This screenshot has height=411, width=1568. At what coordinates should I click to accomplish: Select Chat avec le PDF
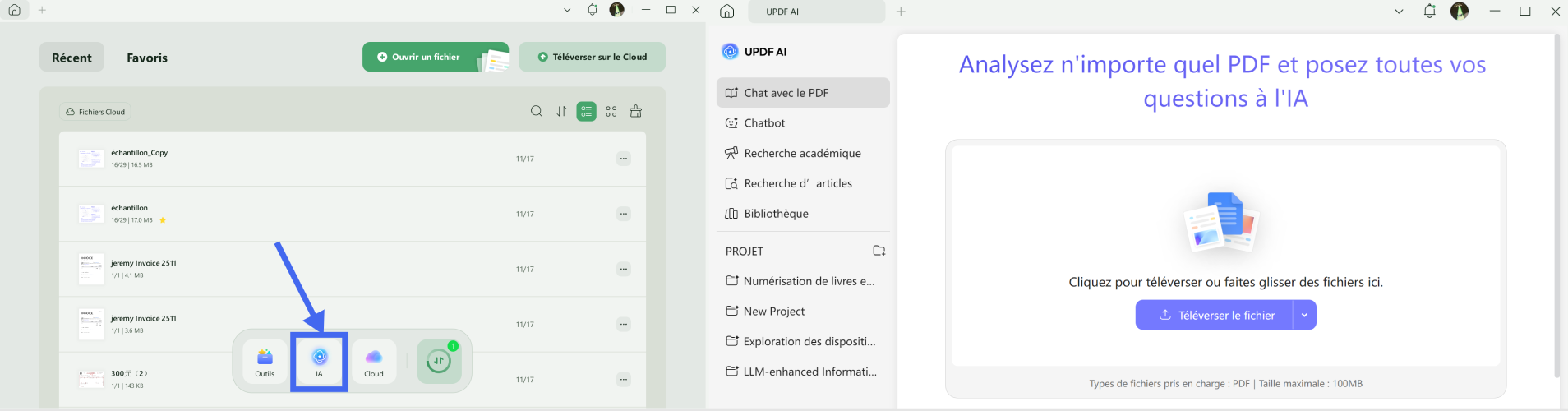point(803,93)
